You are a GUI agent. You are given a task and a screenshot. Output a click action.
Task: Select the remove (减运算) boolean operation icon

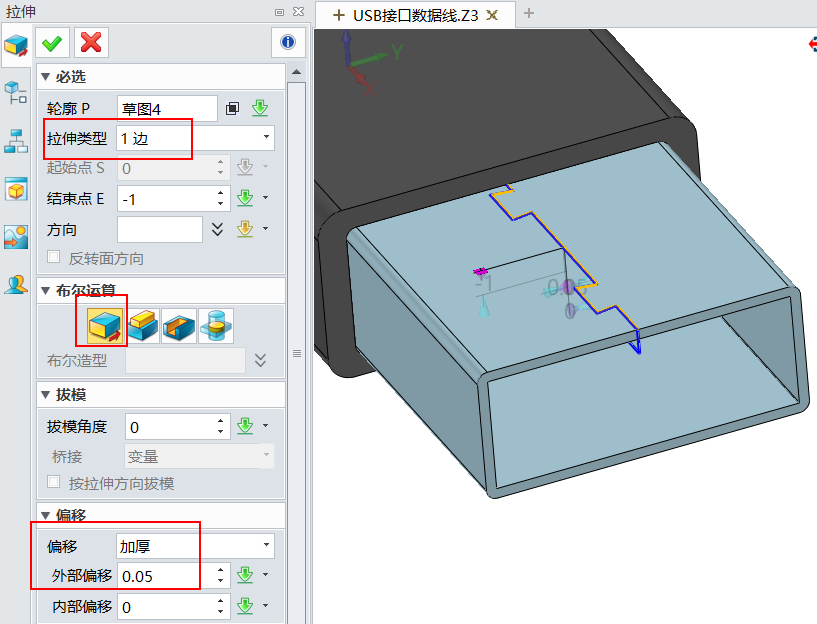click(178, 325)
